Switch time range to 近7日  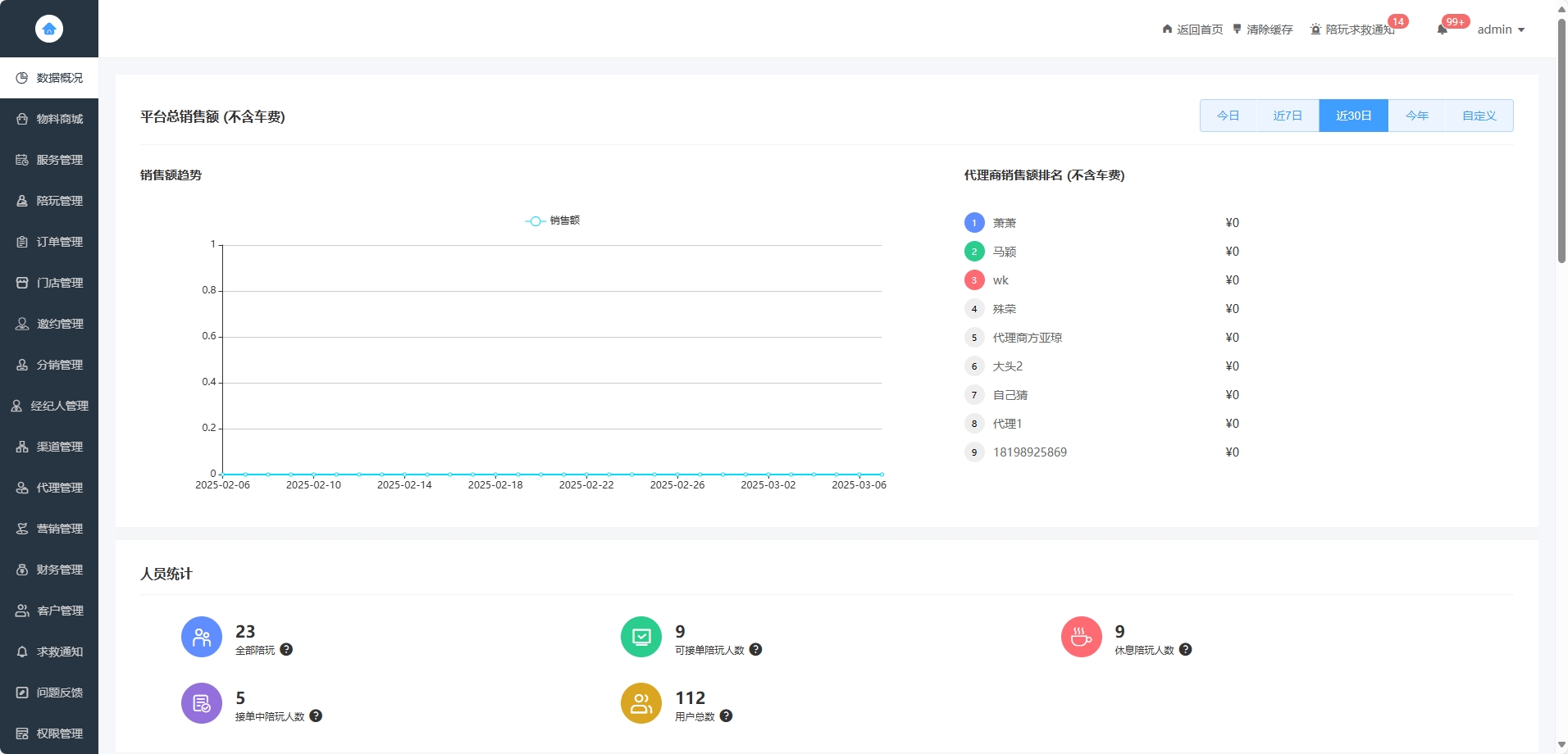click(x=1288, y=116)
